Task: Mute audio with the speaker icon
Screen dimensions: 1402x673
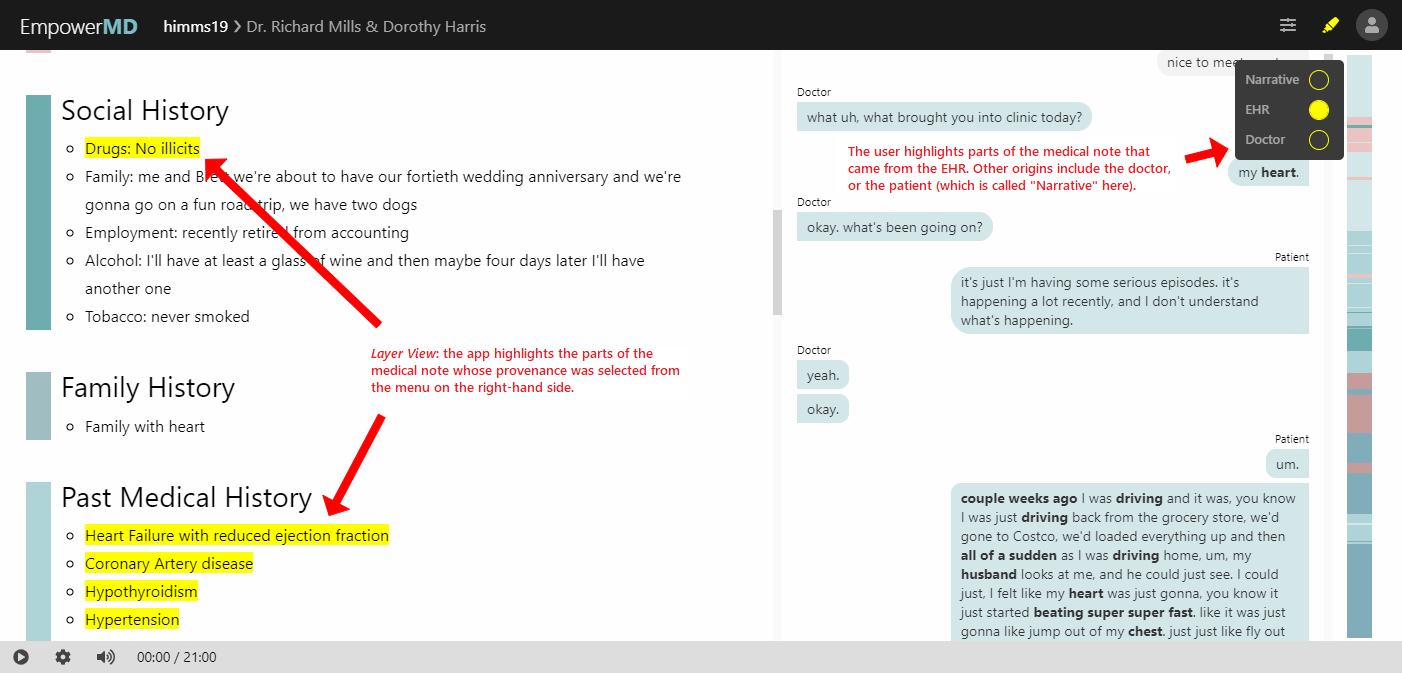Action: [105, 657]
